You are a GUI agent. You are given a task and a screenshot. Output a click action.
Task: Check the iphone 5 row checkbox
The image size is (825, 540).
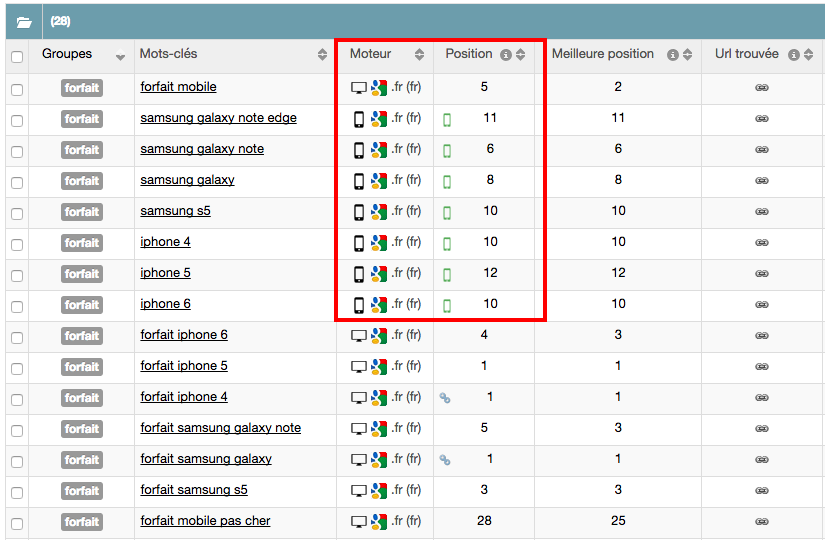[x=17, y=276]
